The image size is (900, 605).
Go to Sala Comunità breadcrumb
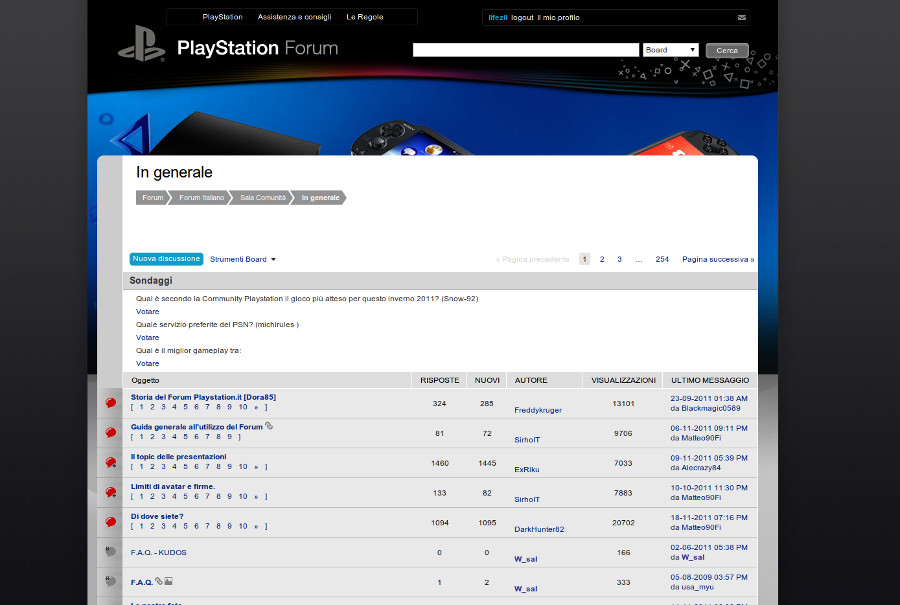click(263, 197)
